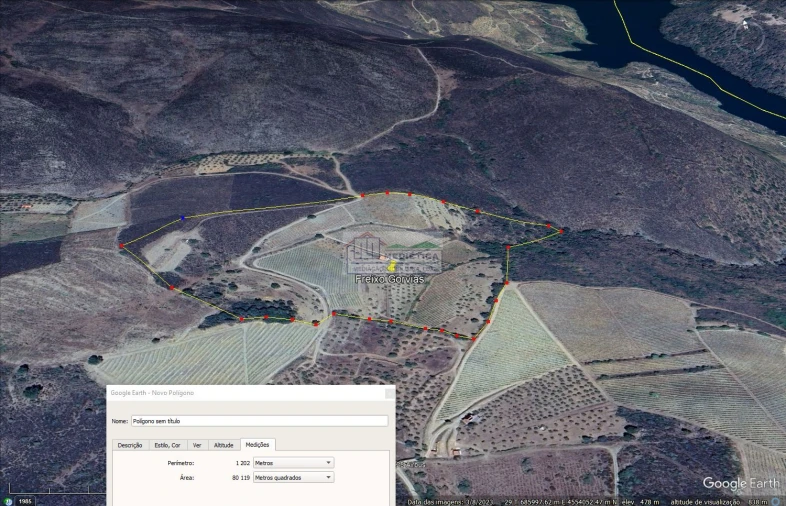Switch to the Estilo, Cor tab
This screenshot has width=786, height=506.
(167, 445)
